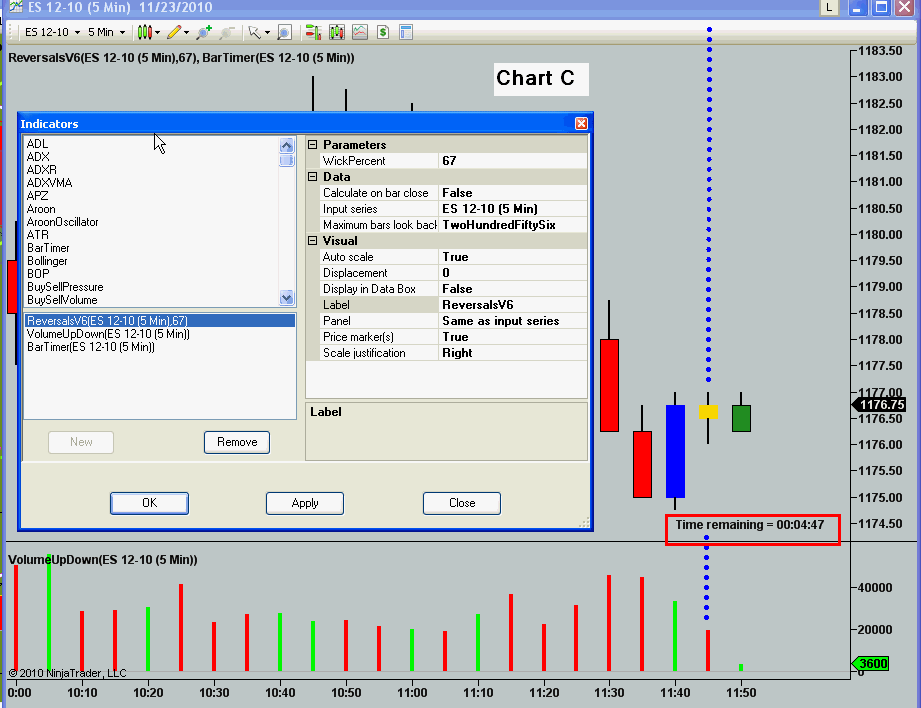Select ATR in the indicator list

click(37, 235)
